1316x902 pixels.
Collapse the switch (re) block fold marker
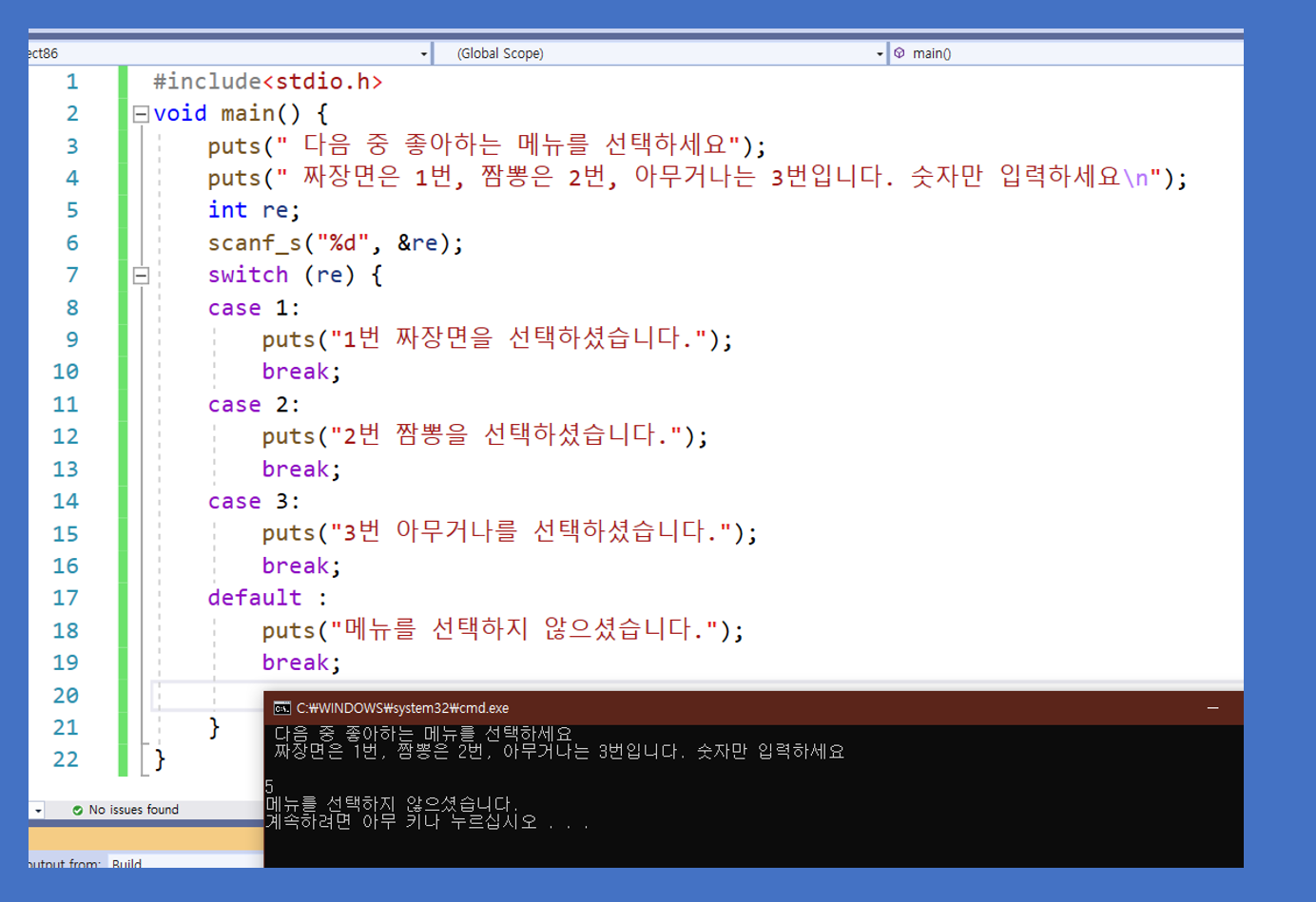141,276
